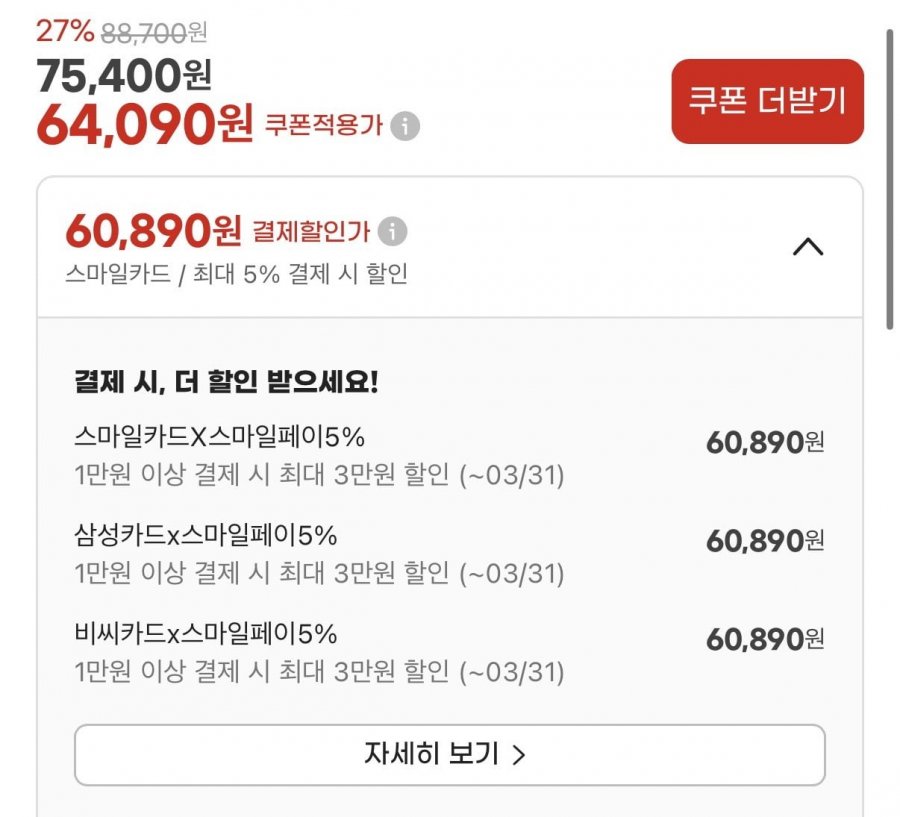This screenshot has width=900, height=817.
Task: Click the info icon beside 결제할인가
Action: 392,232
